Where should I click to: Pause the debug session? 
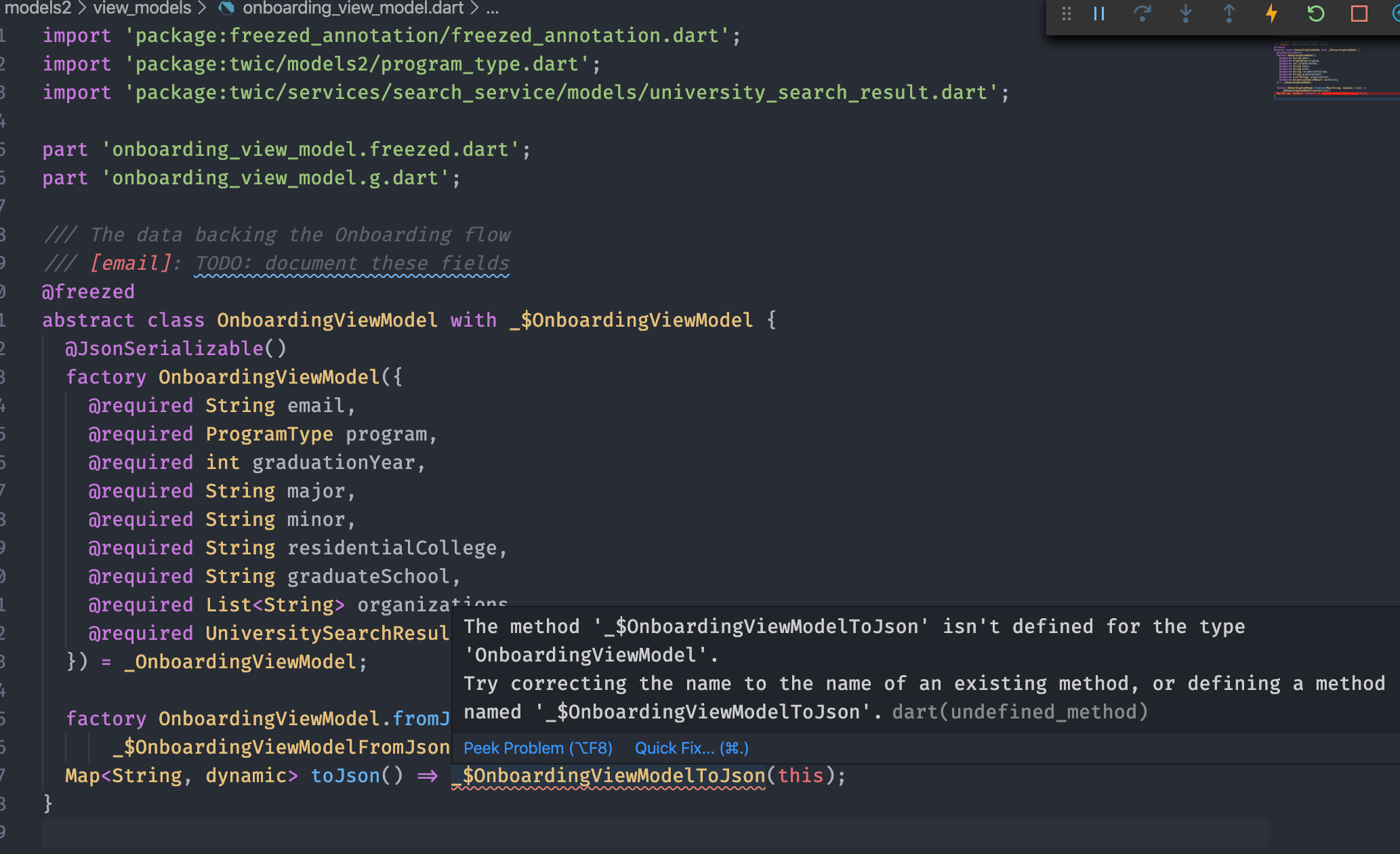tap(1099, 14)
